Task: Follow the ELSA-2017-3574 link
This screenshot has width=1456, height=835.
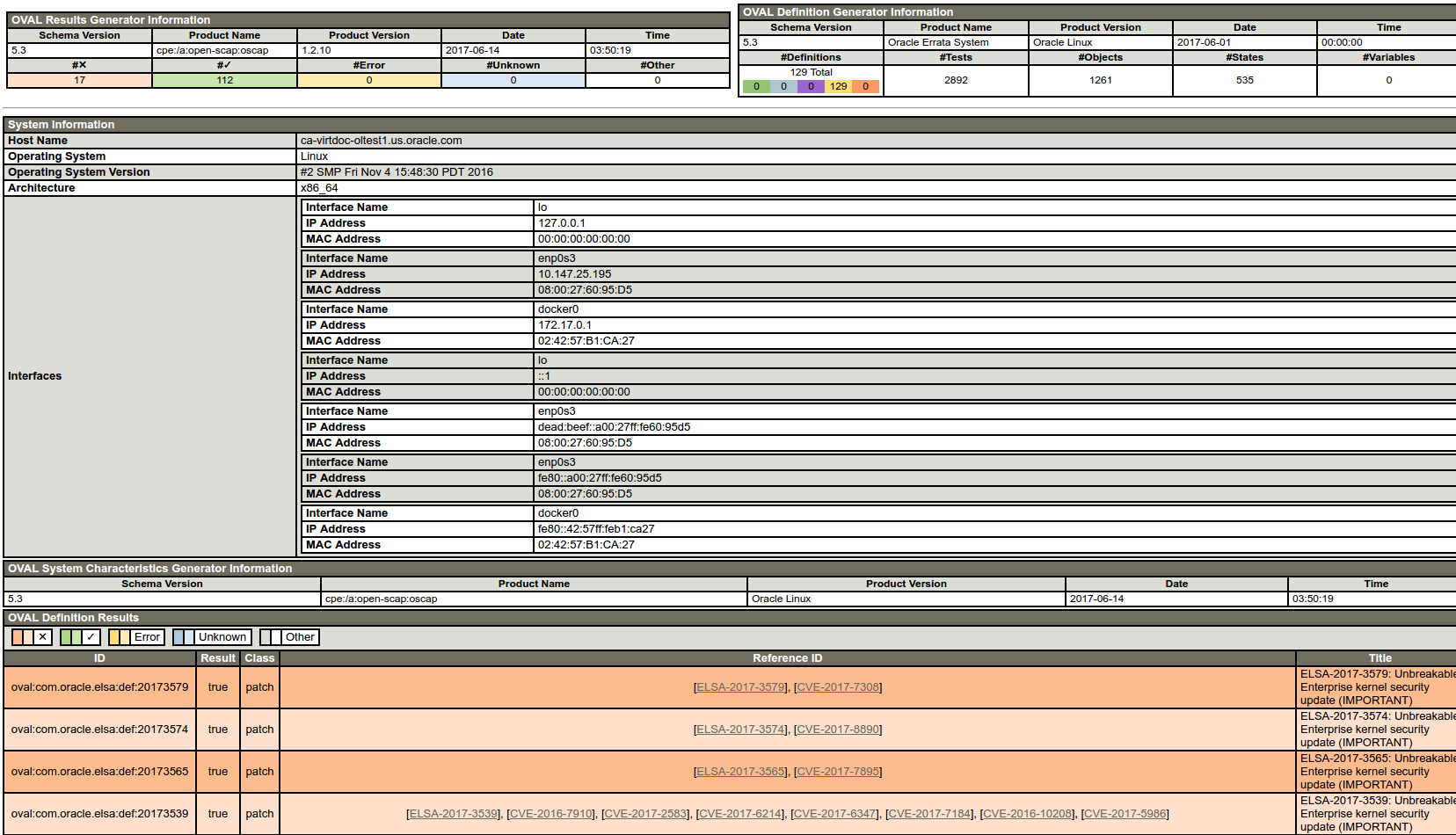Action: coord(740,730)
